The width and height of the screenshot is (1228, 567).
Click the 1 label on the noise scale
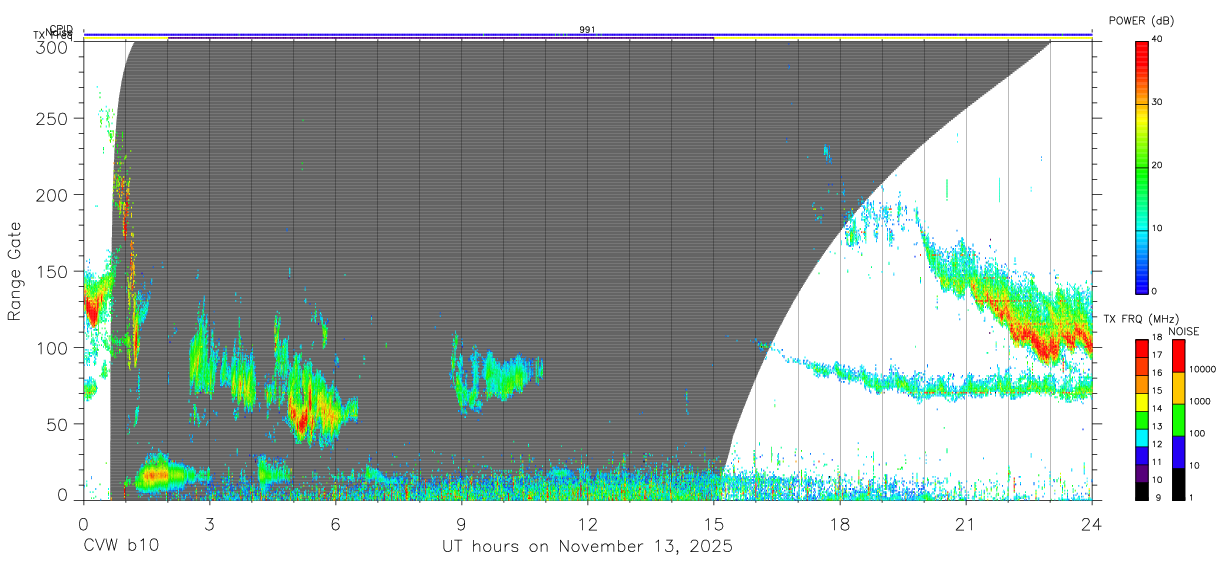point(1190,498)
